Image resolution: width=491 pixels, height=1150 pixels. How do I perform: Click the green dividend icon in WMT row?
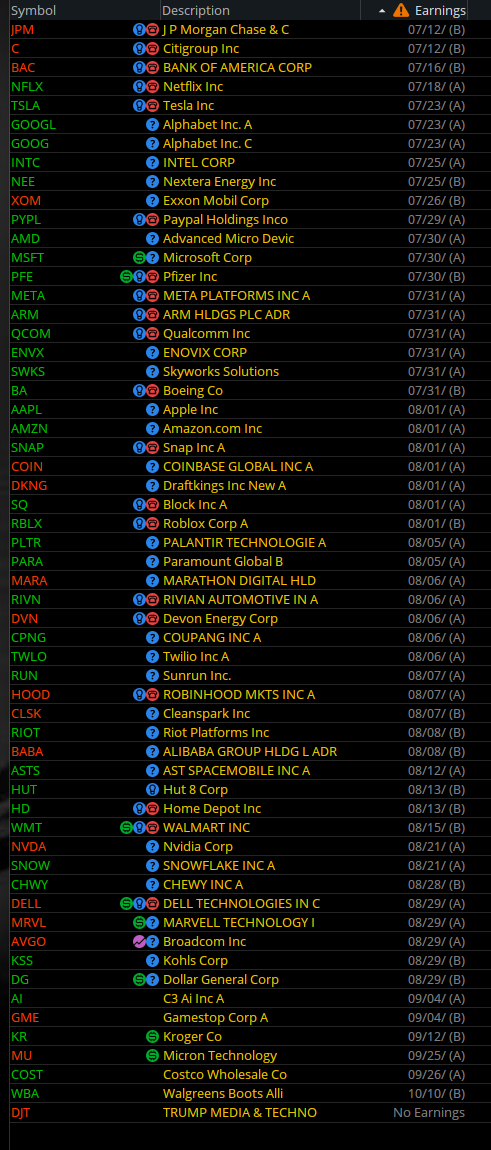coord(126,828)
